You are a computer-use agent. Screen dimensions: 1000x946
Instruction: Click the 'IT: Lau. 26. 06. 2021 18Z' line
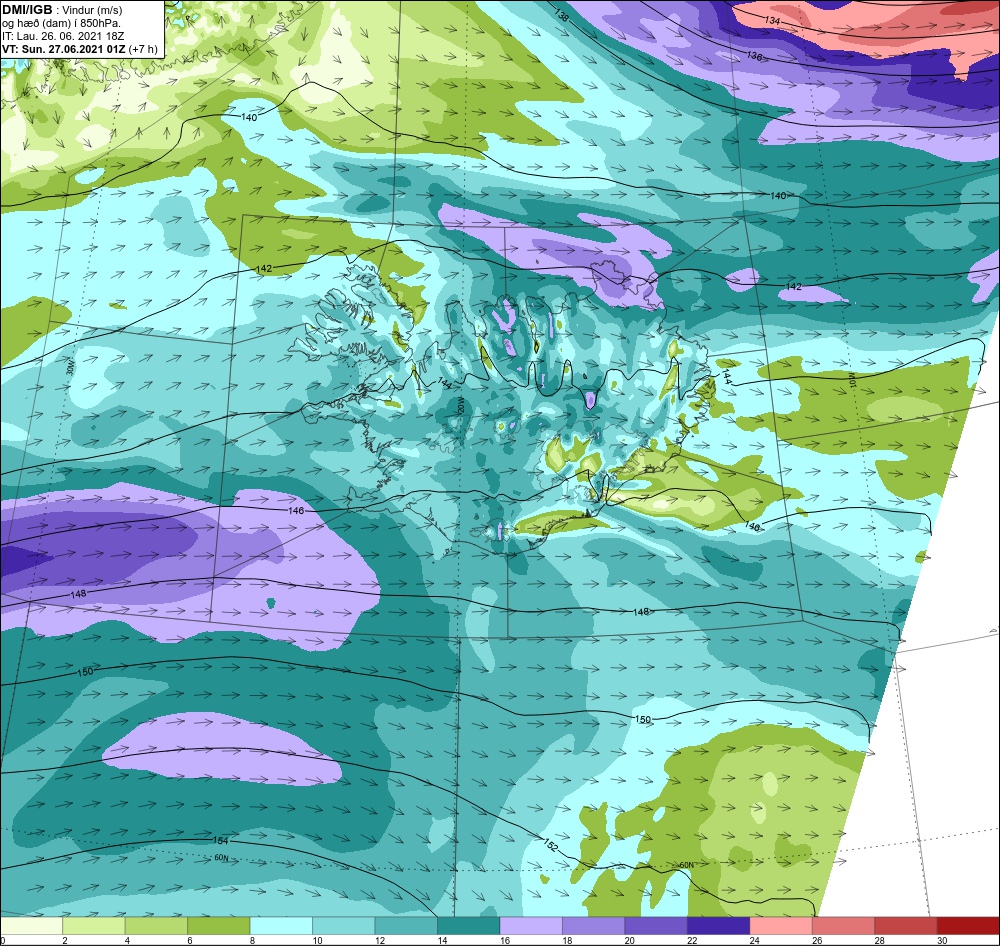point(62,36)
